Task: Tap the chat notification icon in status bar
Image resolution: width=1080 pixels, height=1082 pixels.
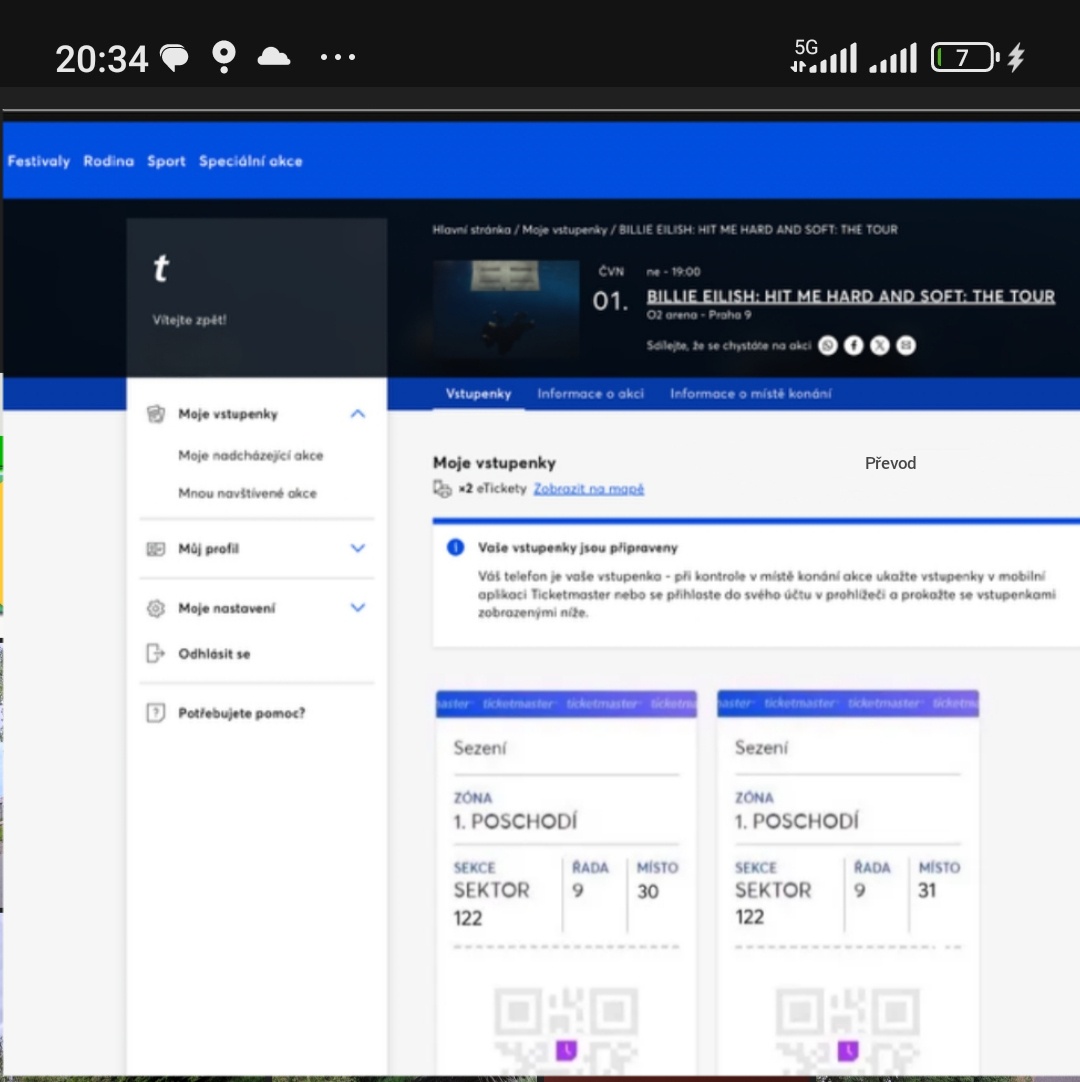Action: (174, 57)
